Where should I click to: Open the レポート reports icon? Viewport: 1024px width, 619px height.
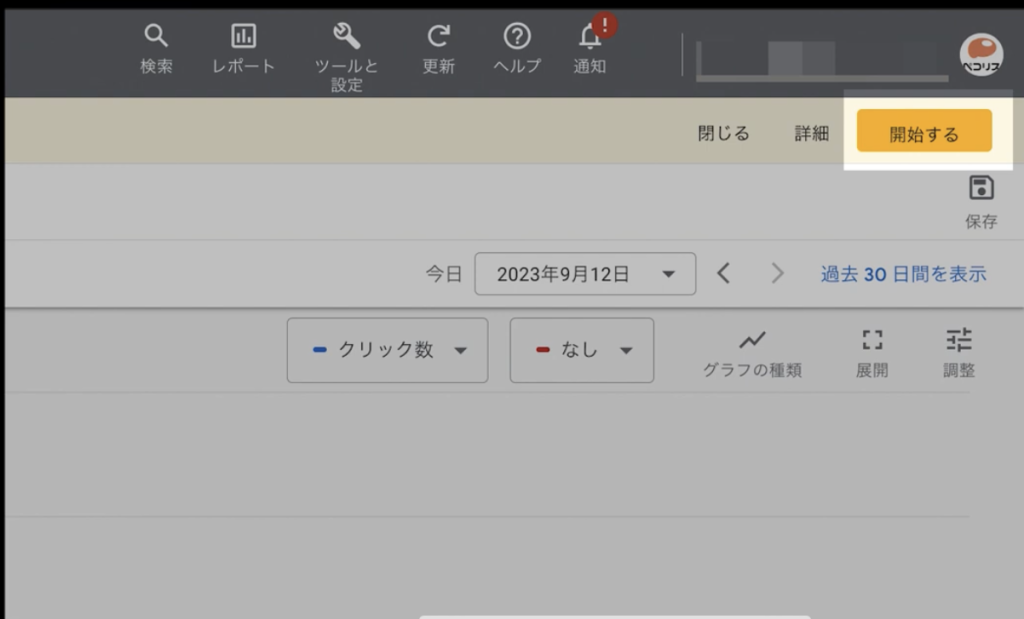point(243,38)
